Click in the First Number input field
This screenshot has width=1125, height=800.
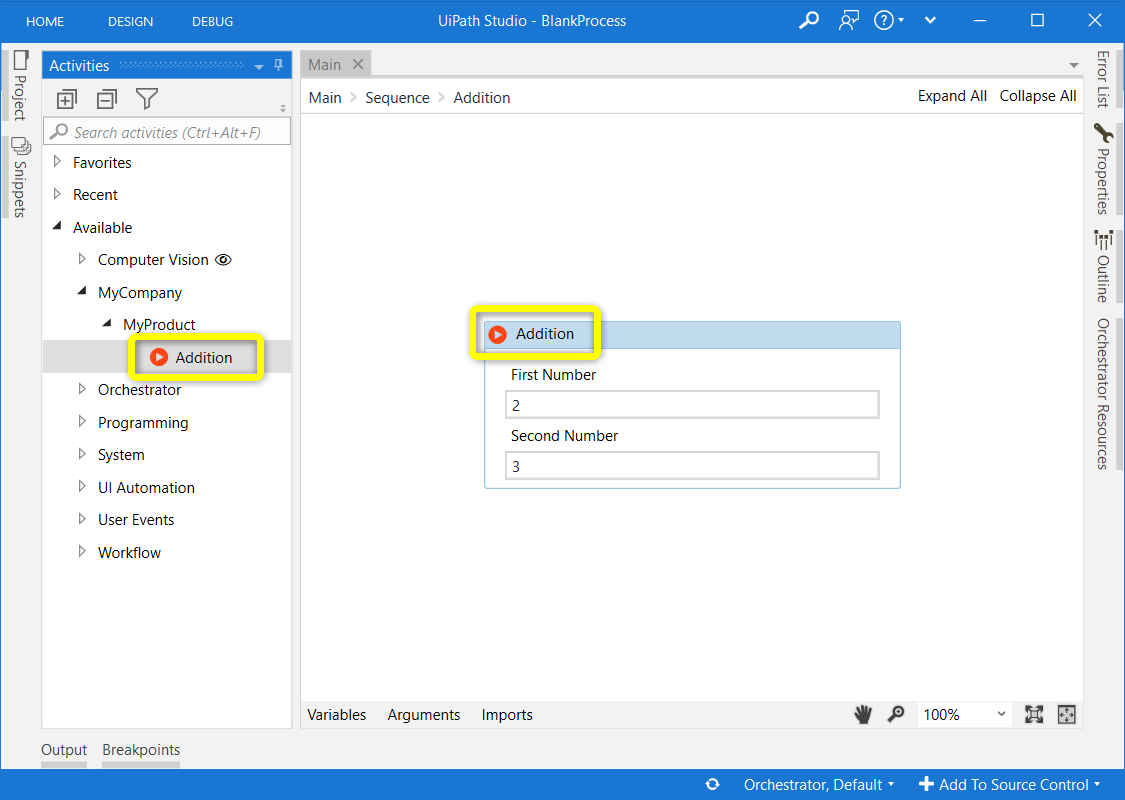[x=692, y=405]
